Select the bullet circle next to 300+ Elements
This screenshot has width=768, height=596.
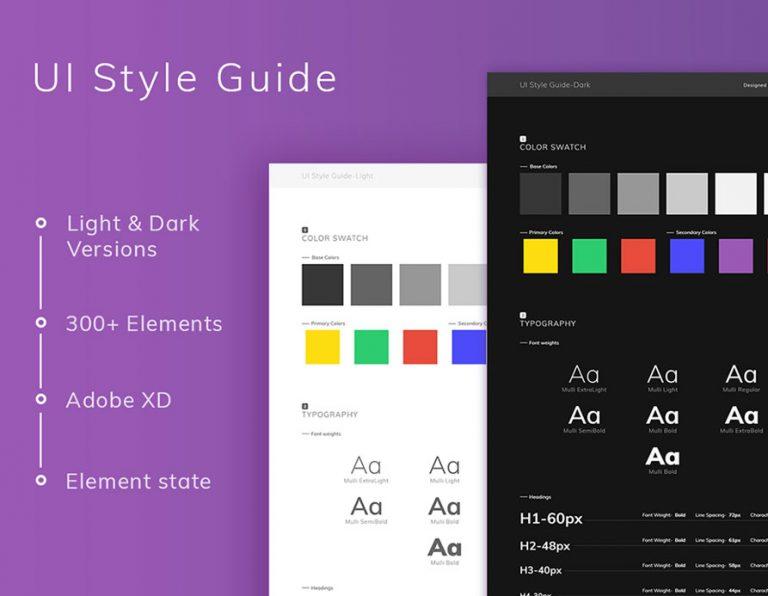pyautogui.click(x=41, y=323)
